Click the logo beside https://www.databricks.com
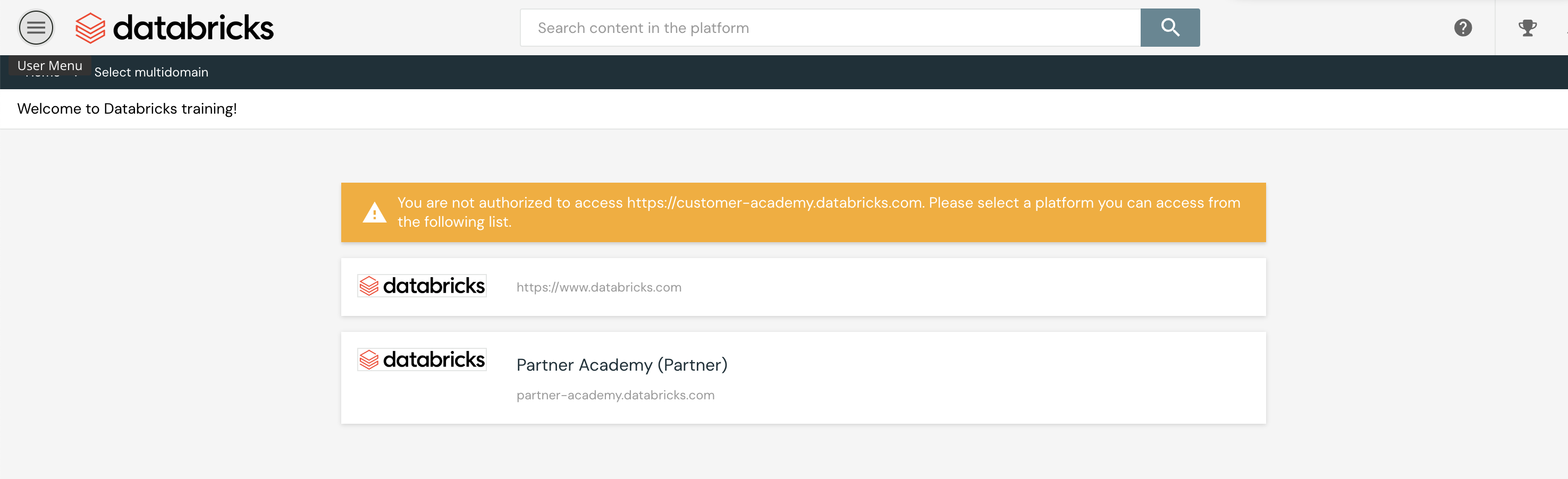The height and width of the screenshot is (479, 1568). pyautogui.click(x=422, y=286)
